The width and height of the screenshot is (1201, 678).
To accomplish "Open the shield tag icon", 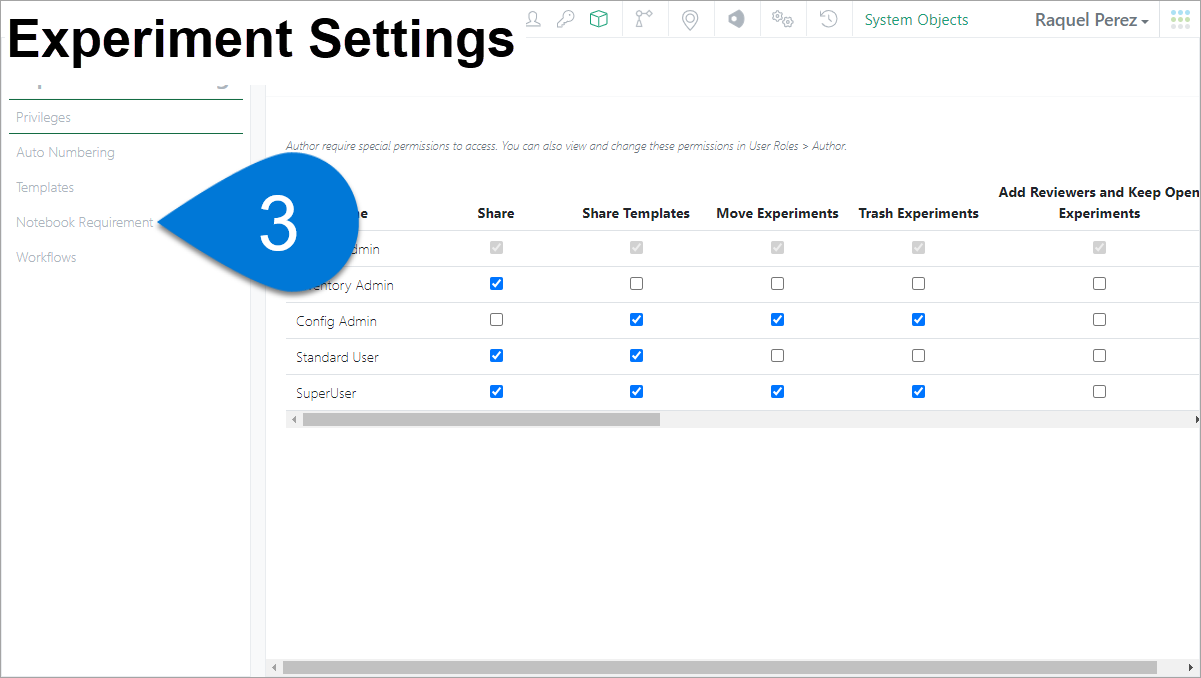I will [736, 19].
